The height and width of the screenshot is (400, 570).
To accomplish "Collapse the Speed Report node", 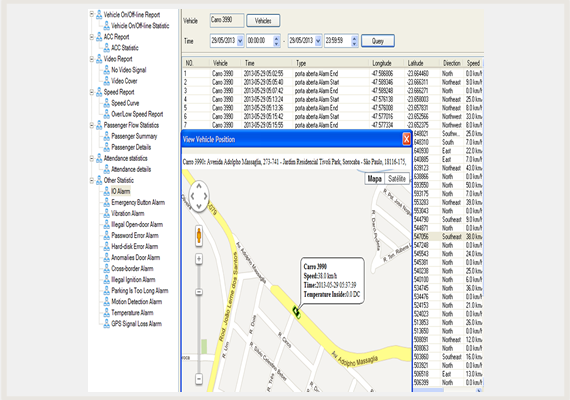I will (x=92, y=92).
